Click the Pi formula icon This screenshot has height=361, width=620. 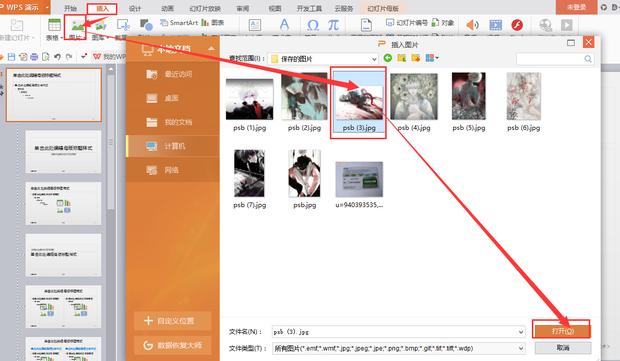[333, 25]
